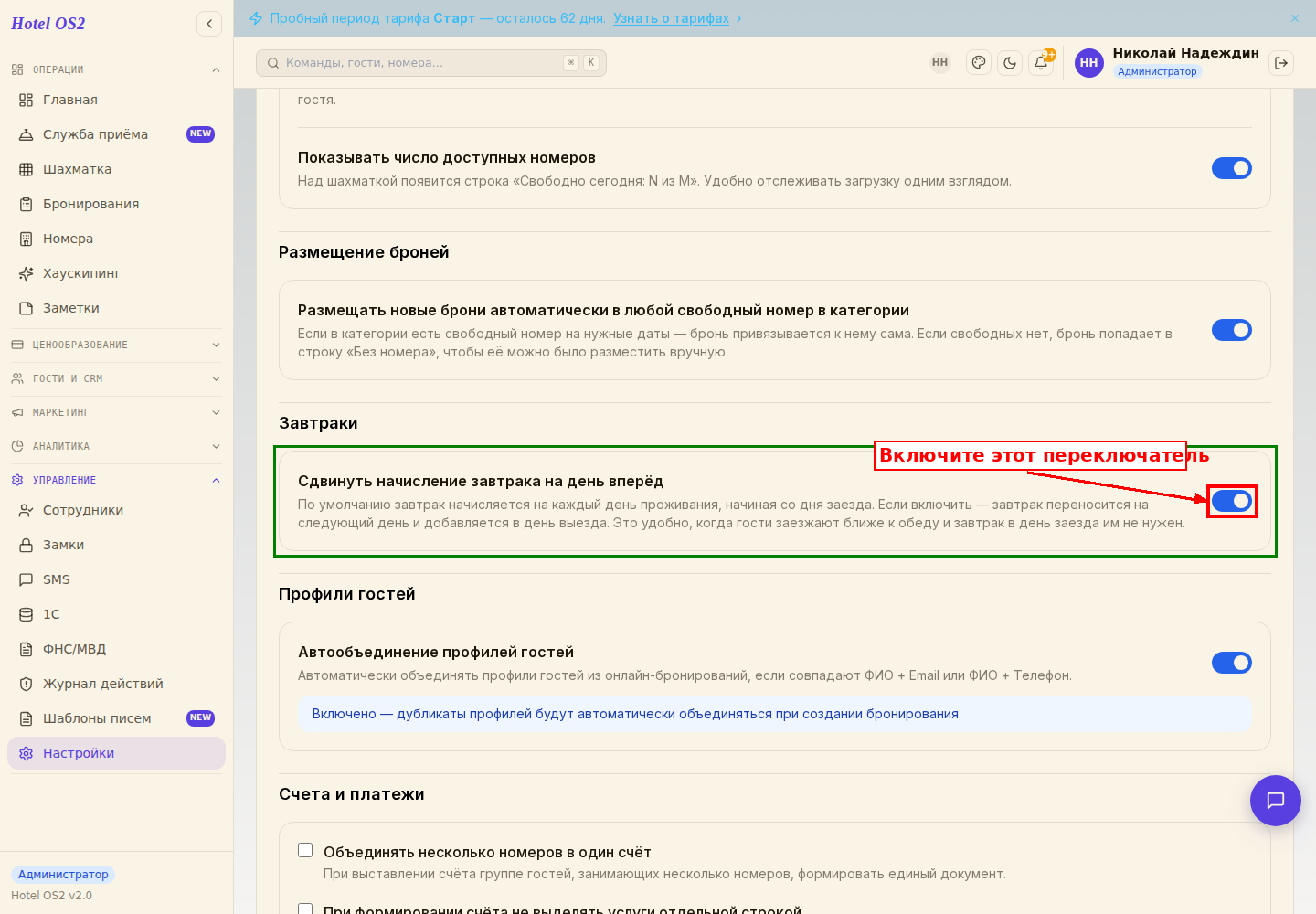The width and height of the screenshot is (1316, 914).
Task: Check Объединять несколько номеров в один счёт
Action: click(x=305, y=850)
